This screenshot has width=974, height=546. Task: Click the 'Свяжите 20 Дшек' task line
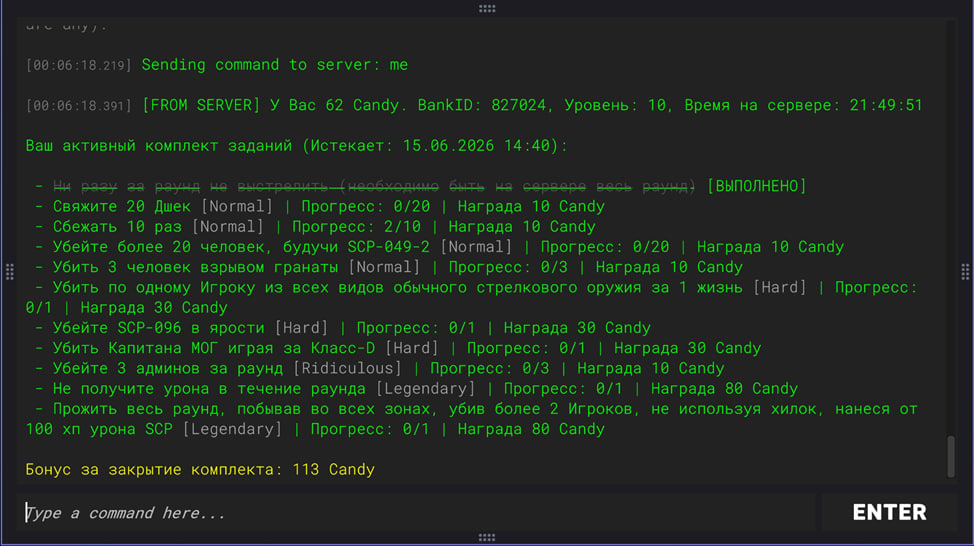(320, 206)
